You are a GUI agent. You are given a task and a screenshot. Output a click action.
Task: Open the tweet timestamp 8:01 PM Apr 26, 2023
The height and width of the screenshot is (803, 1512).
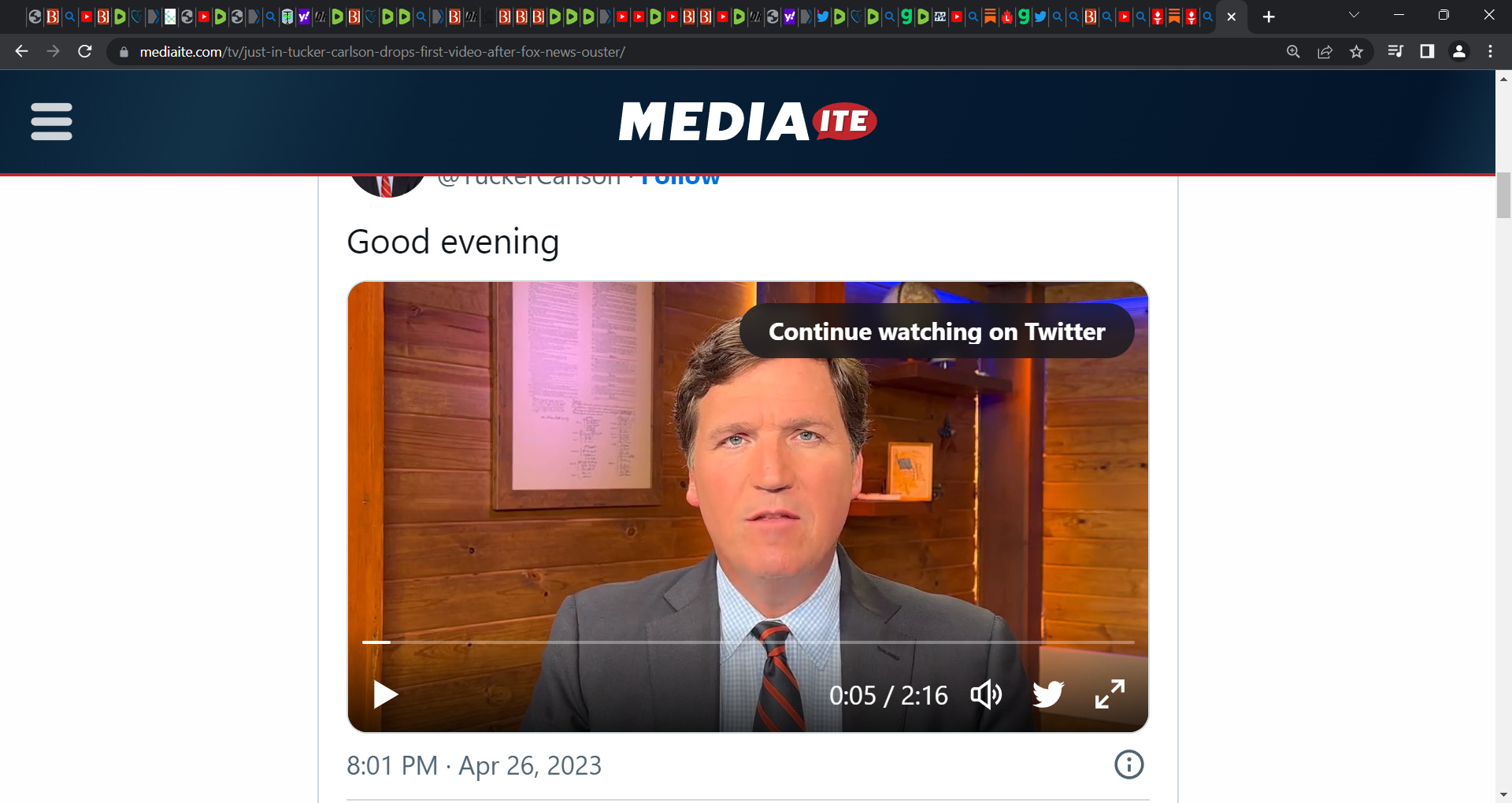click(x=474, y=765)
